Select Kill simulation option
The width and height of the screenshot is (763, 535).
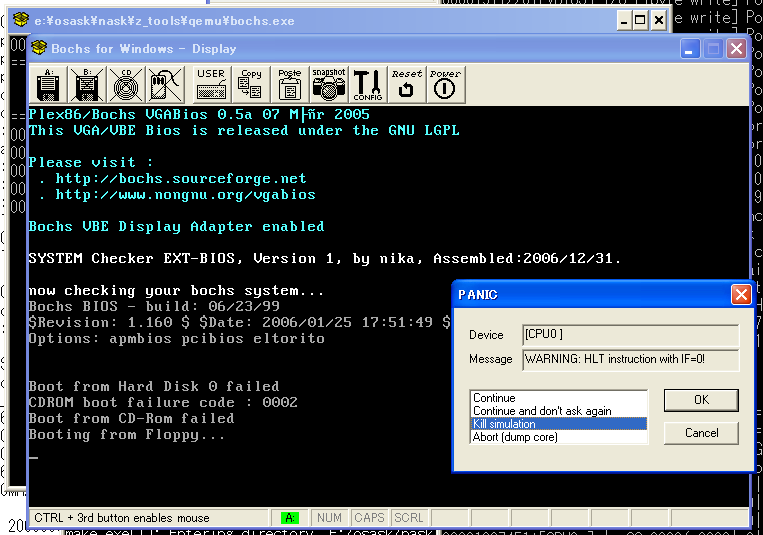559,424
